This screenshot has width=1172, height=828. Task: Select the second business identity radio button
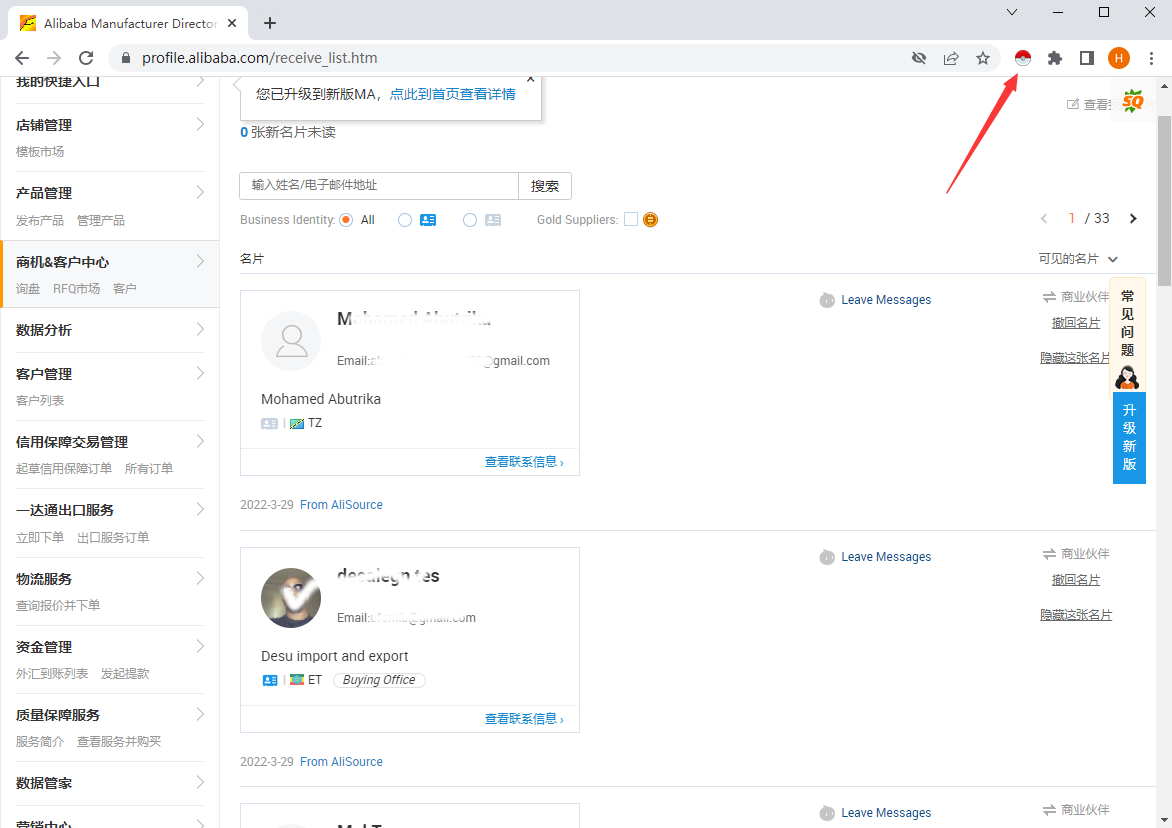tap(404, 219)
